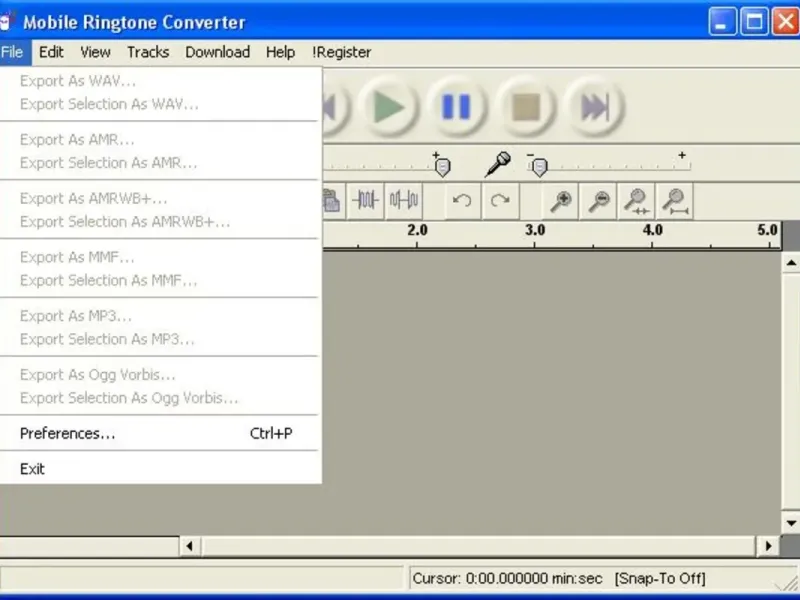Click the 2.0 mark on timeline ruler
Screen dimensions: 800x600
417,230
